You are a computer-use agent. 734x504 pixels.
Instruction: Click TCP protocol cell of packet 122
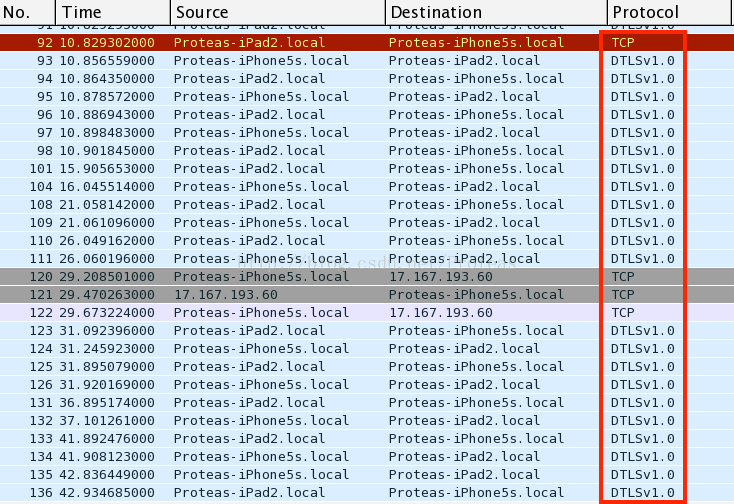click(x=623, y=313)
